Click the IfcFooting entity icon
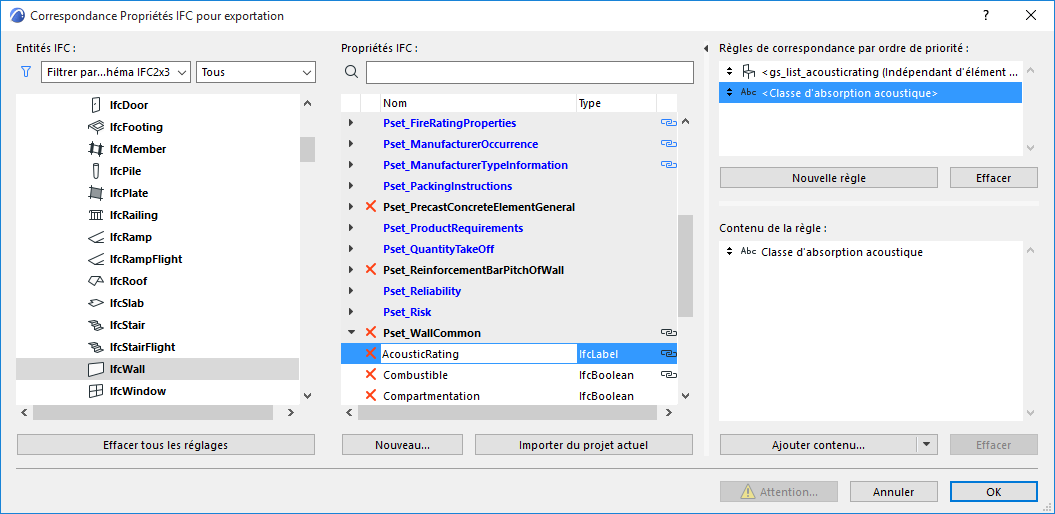Viewport: 1055px width, 514px height. coord(96,127)
